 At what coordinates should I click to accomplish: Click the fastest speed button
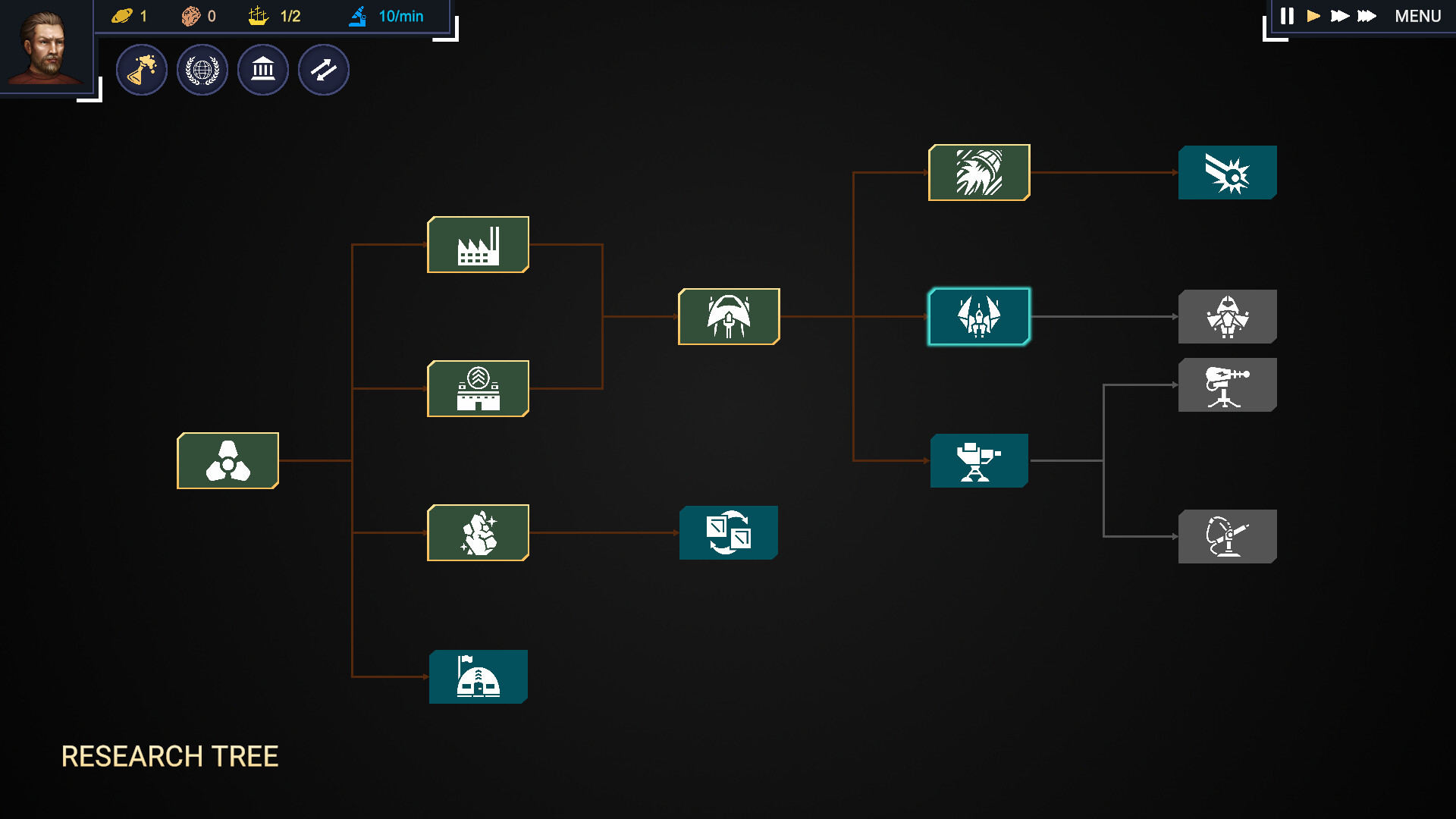pos(1367,15)
